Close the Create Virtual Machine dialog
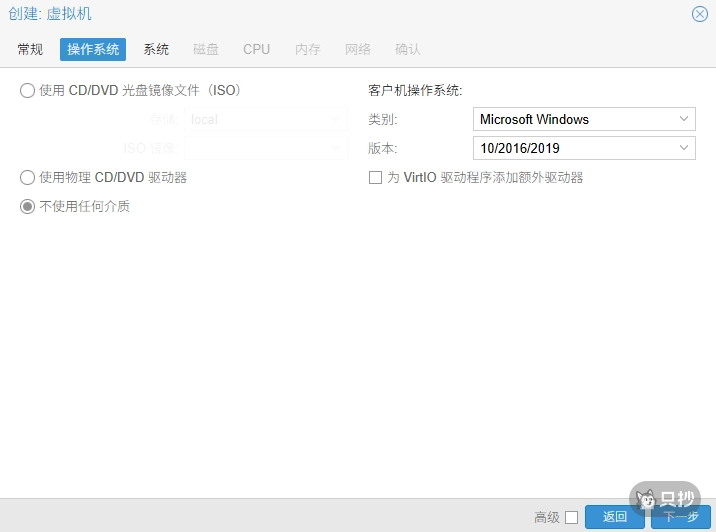 pyautogui.click(x=700, y=14)
